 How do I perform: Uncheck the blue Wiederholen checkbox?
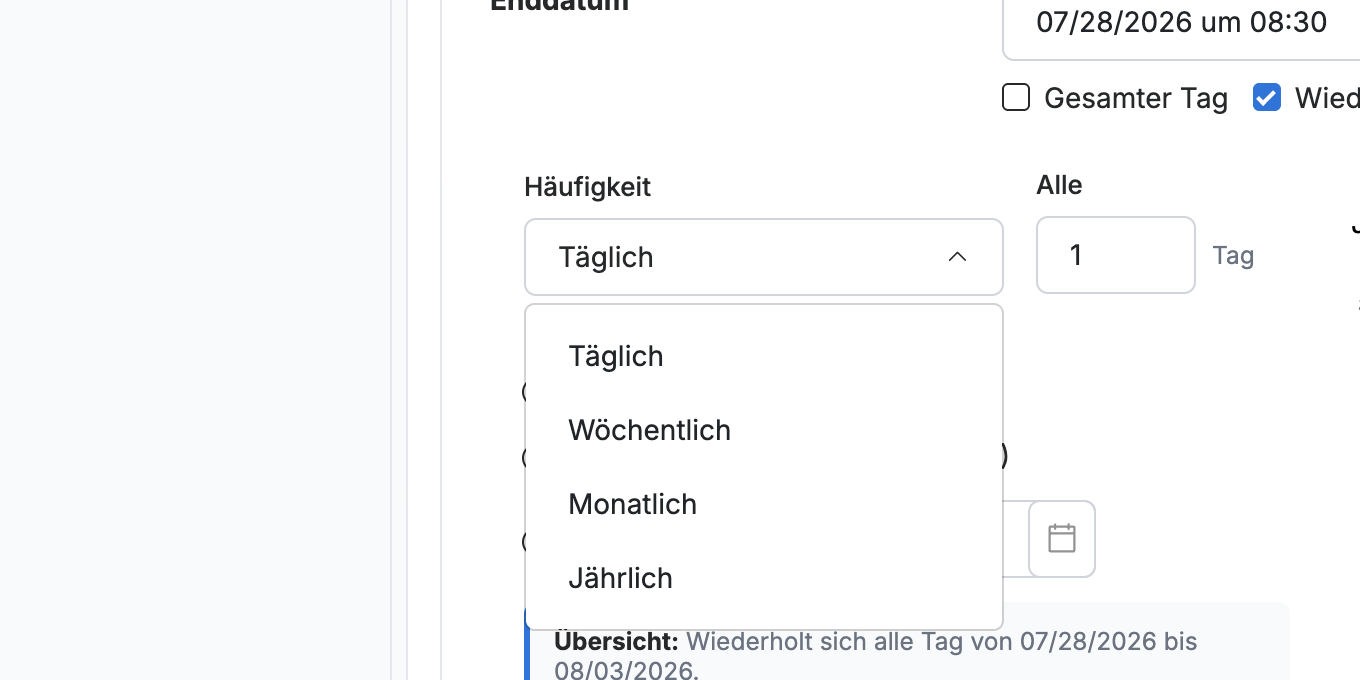(x=1267, y=98)
